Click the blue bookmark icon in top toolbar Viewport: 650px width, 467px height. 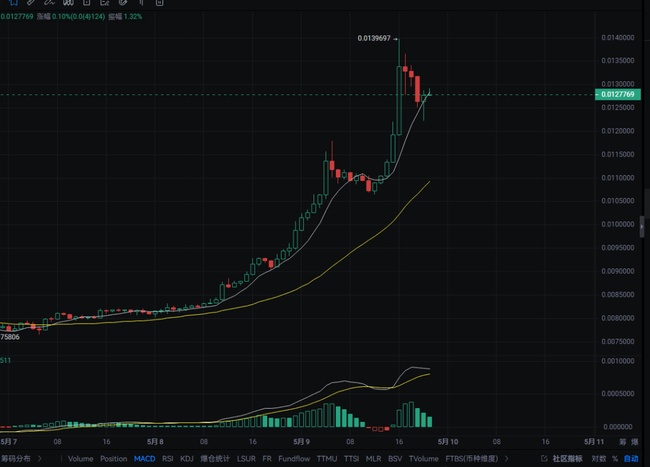pos(13,2)
